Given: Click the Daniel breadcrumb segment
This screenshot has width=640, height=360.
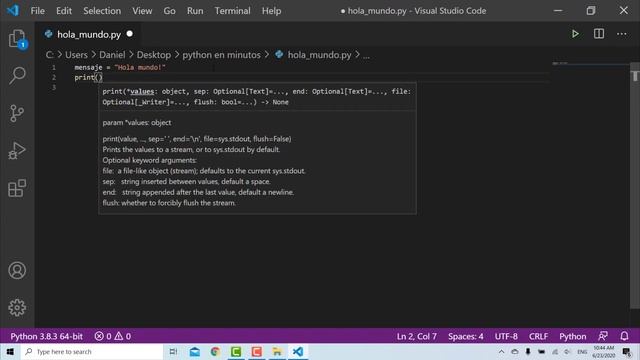Looking at the screenshot, I should (112, 55).
